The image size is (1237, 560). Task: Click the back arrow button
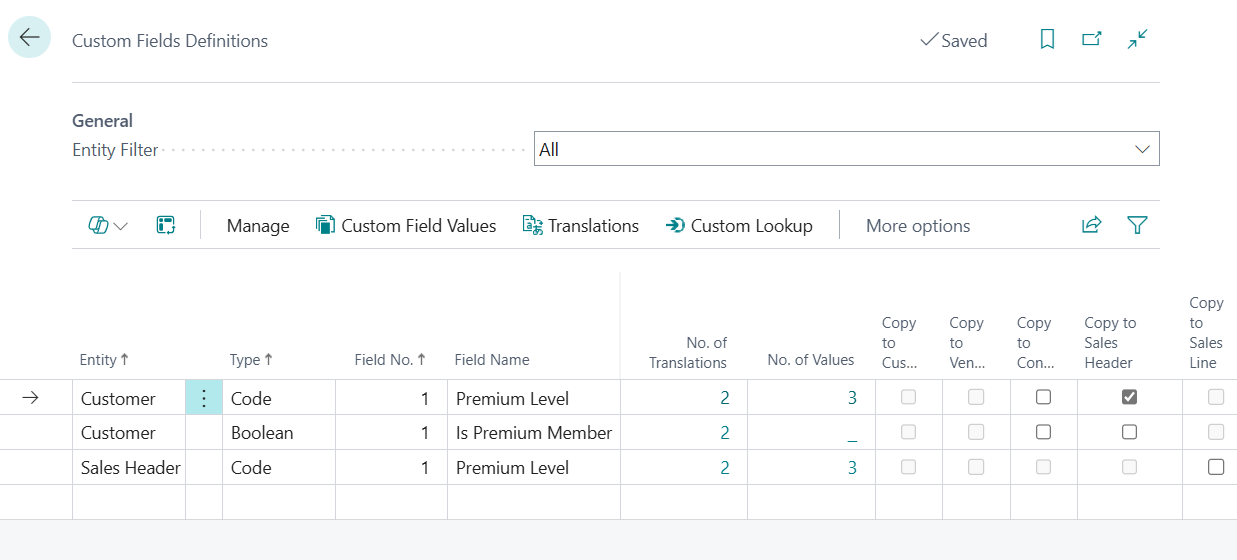coord(29,38)
